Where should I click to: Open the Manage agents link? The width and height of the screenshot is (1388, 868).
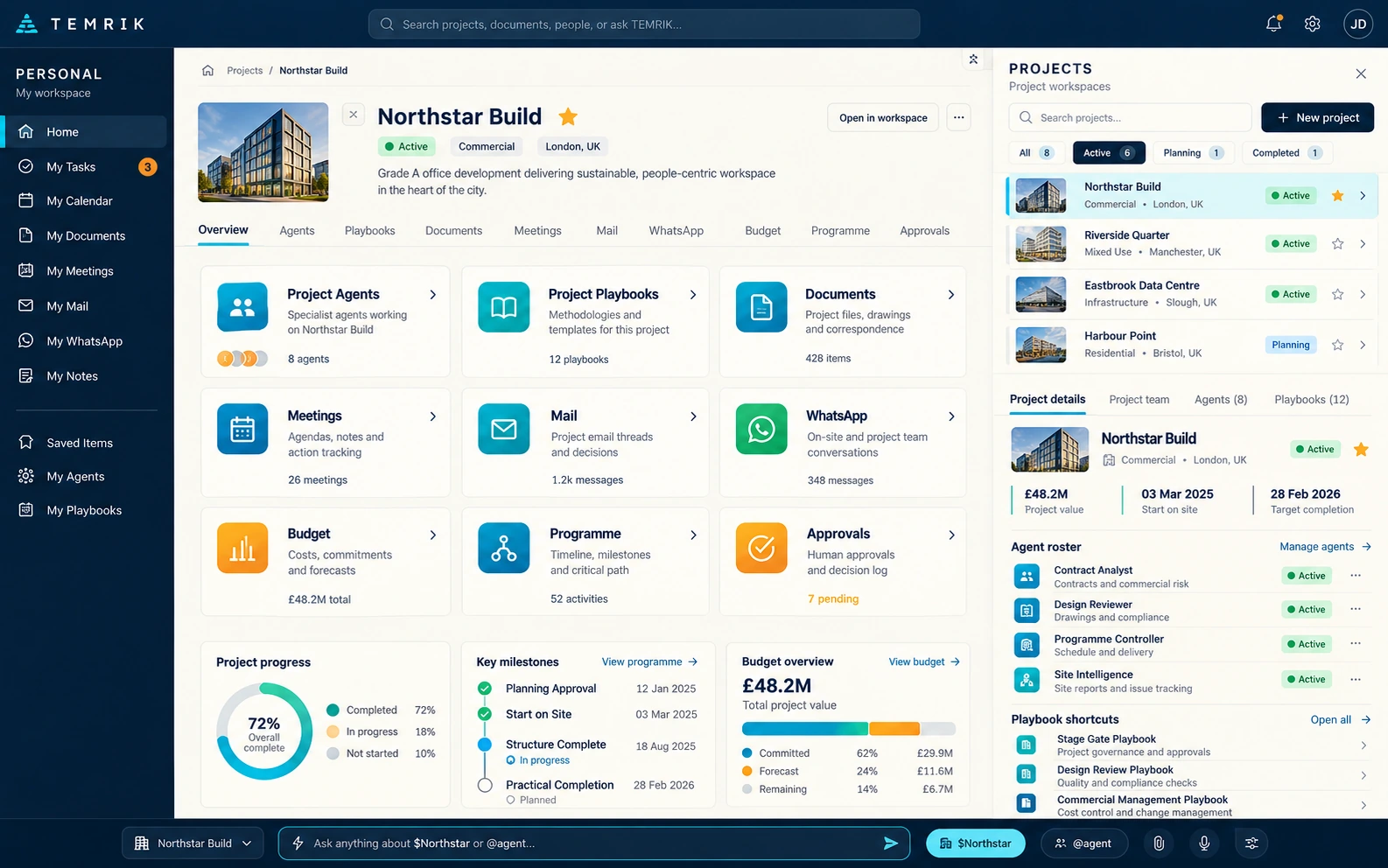click(x=1325, y=547)
